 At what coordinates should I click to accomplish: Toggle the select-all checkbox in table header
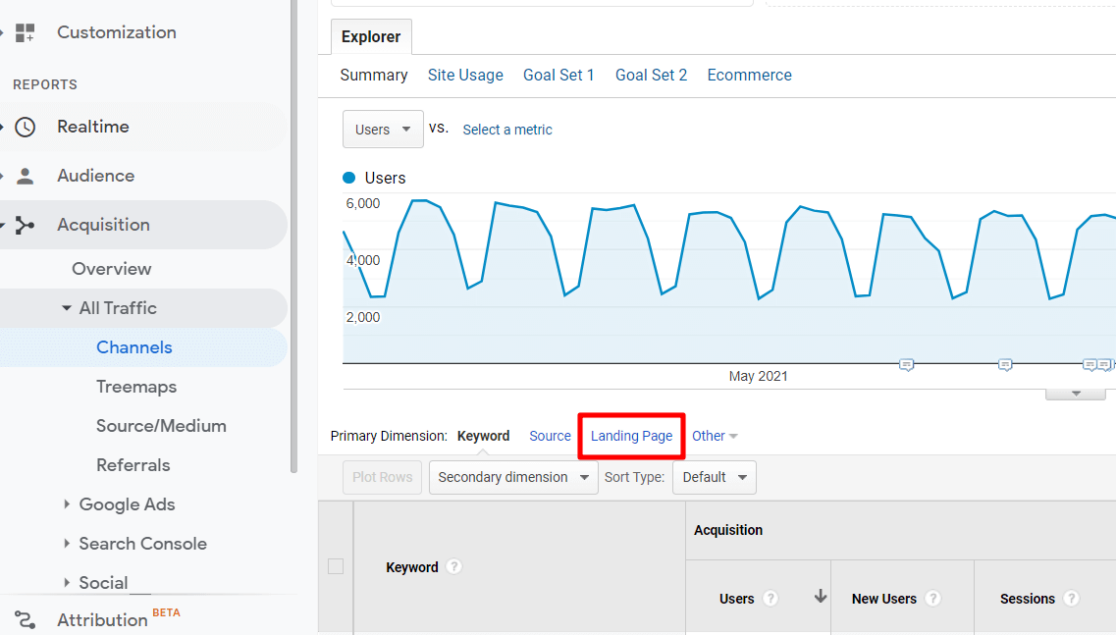pos(335,566)
